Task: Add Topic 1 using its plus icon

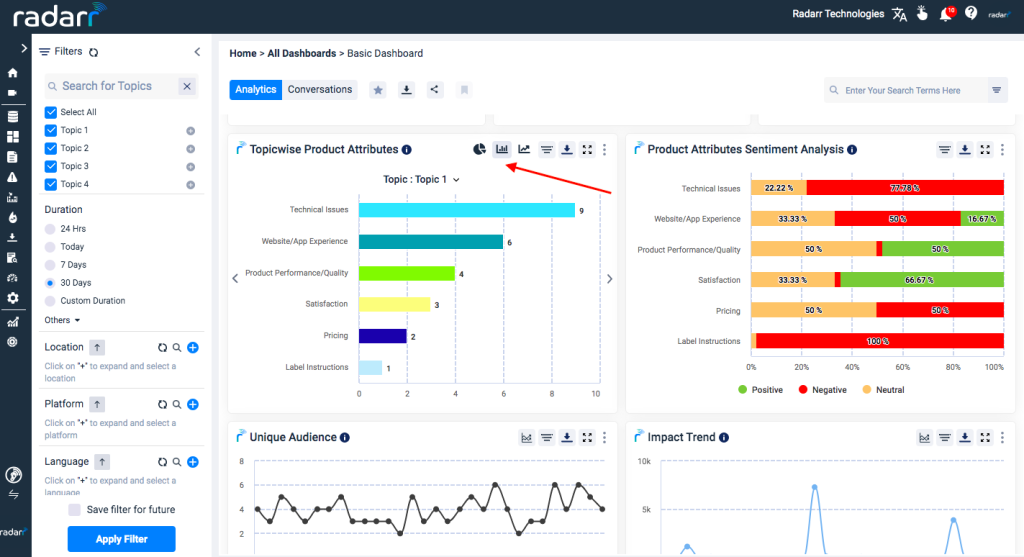Action: tap(191, 131)
